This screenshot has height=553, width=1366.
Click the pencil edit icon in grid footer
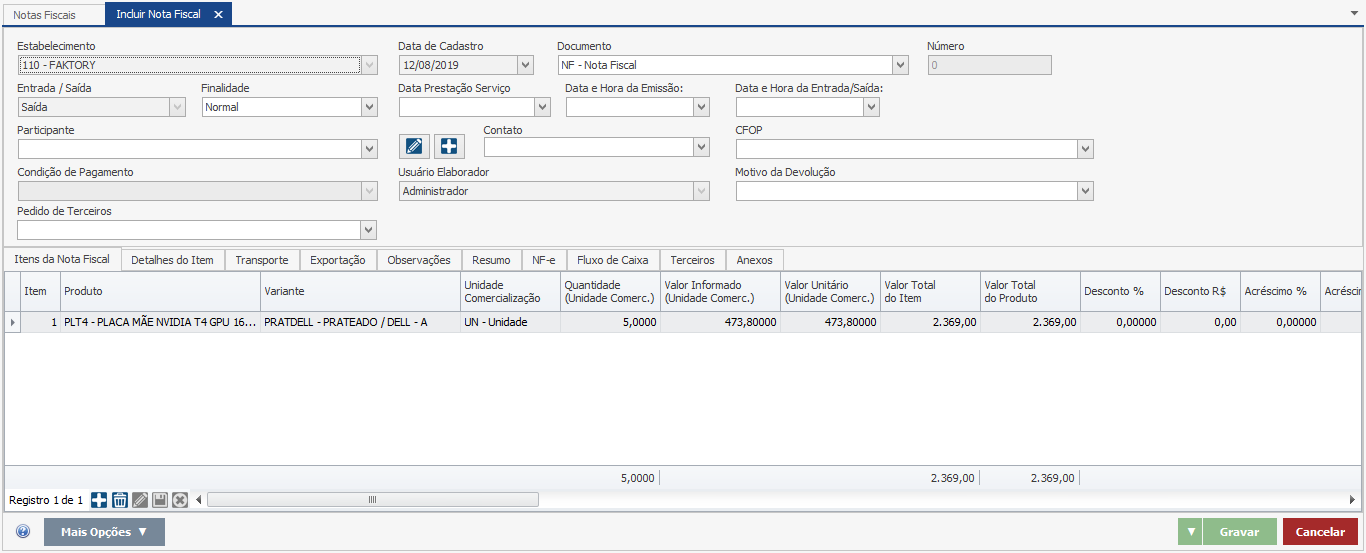click(140, 500)
